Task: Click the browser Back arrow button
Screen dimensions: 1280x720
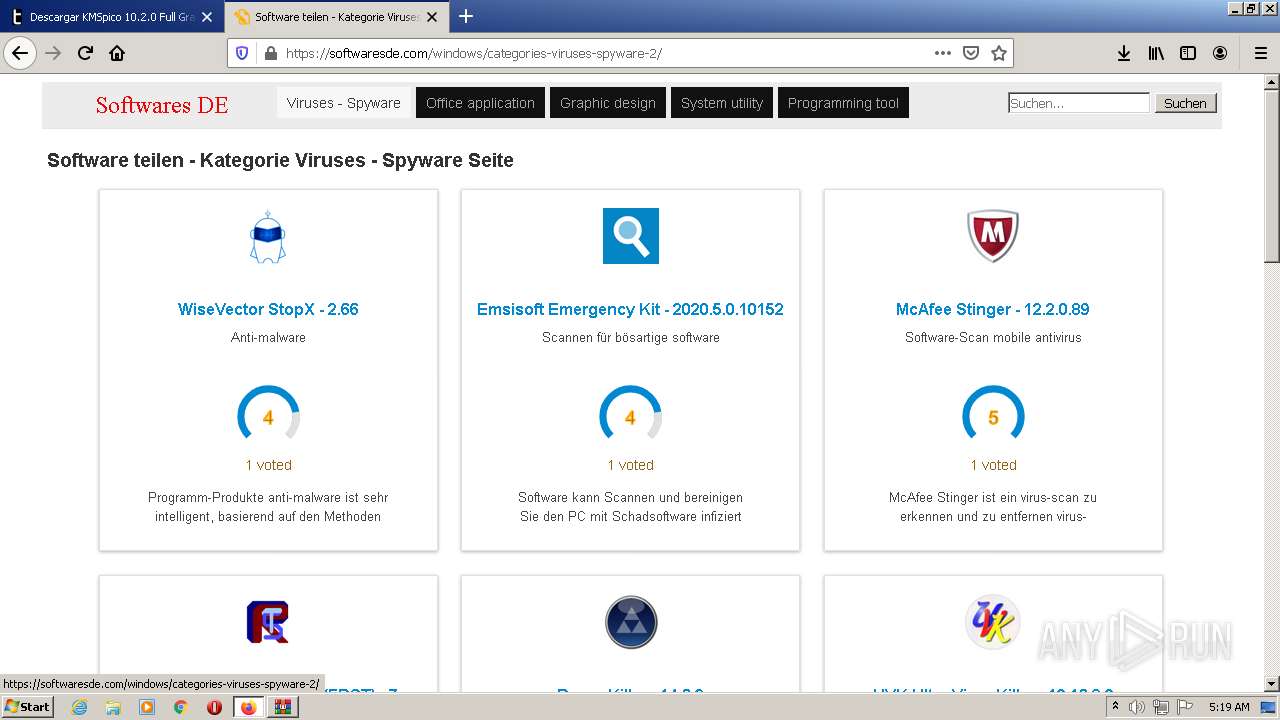Action: click(x=20, y=53)
